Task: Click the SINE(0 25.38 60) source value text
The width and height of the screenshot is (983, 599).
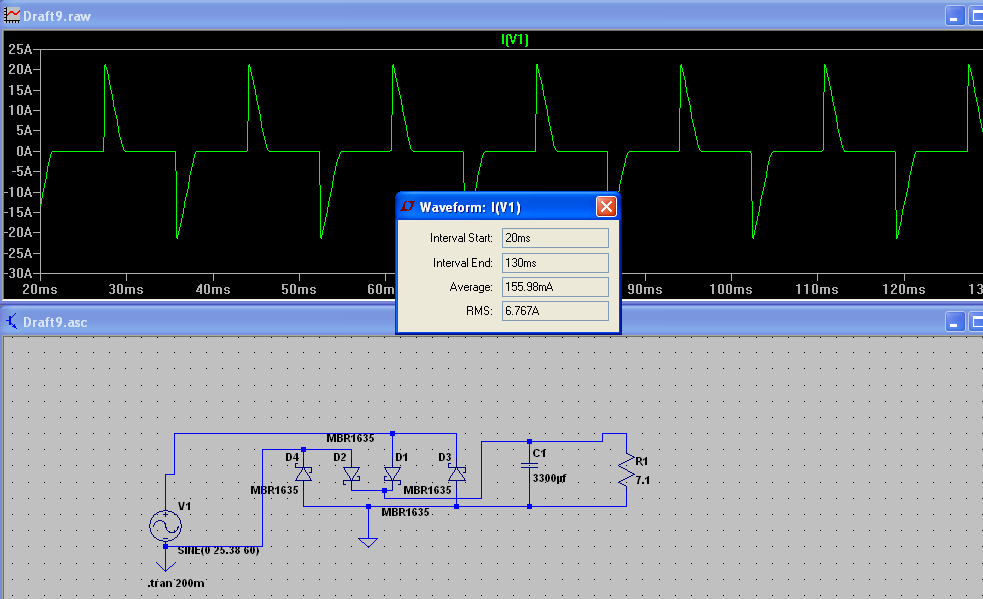Action: 218,551
